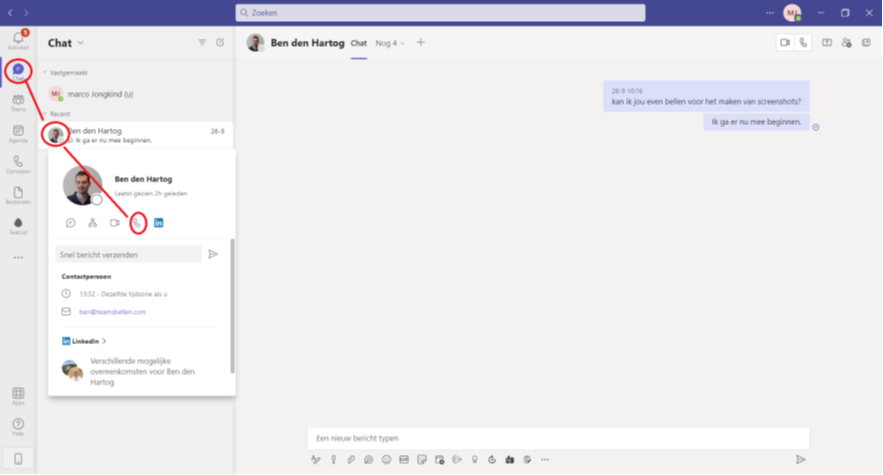Expand the Chat header dropdown

tap(81, 43)
